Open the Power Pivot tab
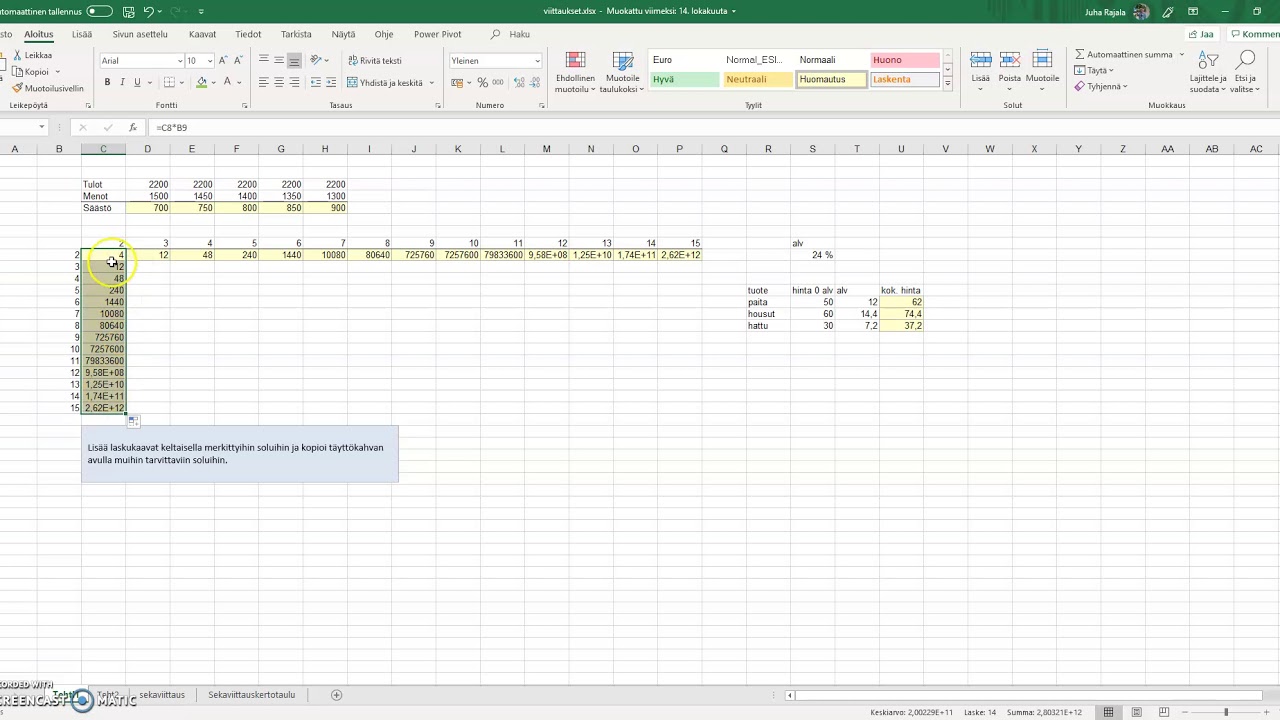Screen dimensions: 1280x720 (437, 34)
